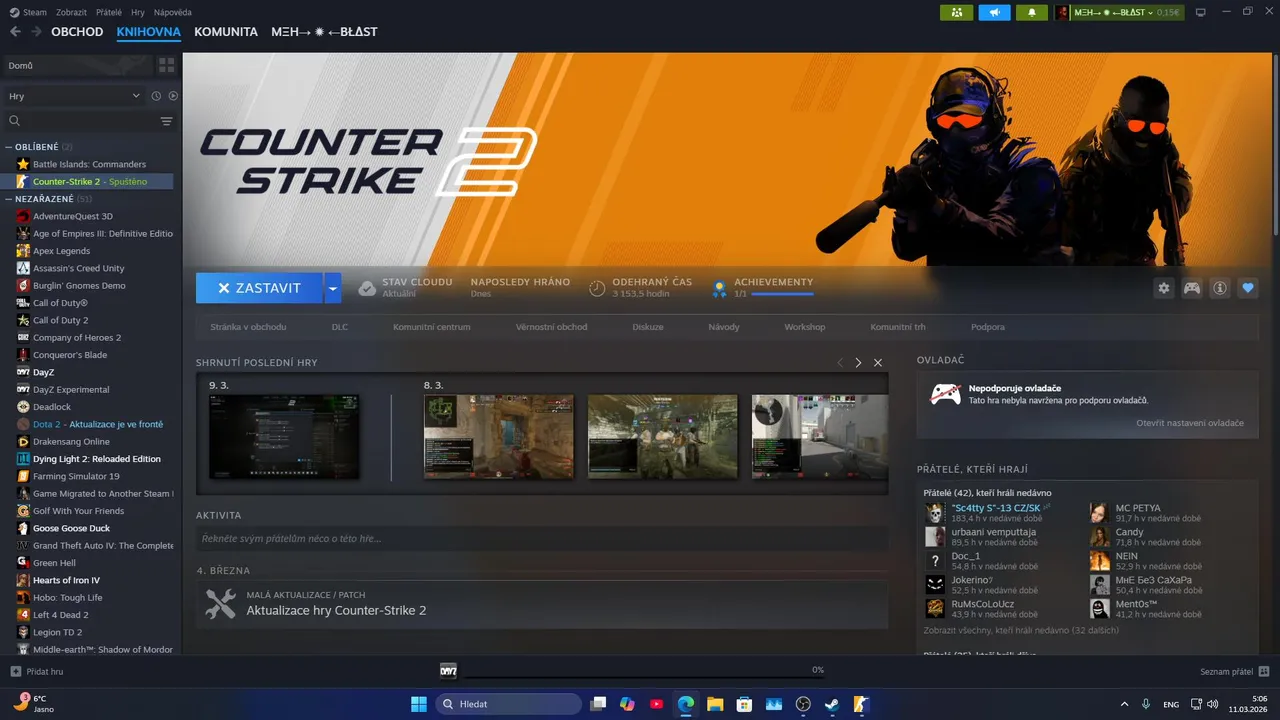Screen dimensions: 1280x720
Task: Open the notifications bell button
Action: tap(1032, 12)
